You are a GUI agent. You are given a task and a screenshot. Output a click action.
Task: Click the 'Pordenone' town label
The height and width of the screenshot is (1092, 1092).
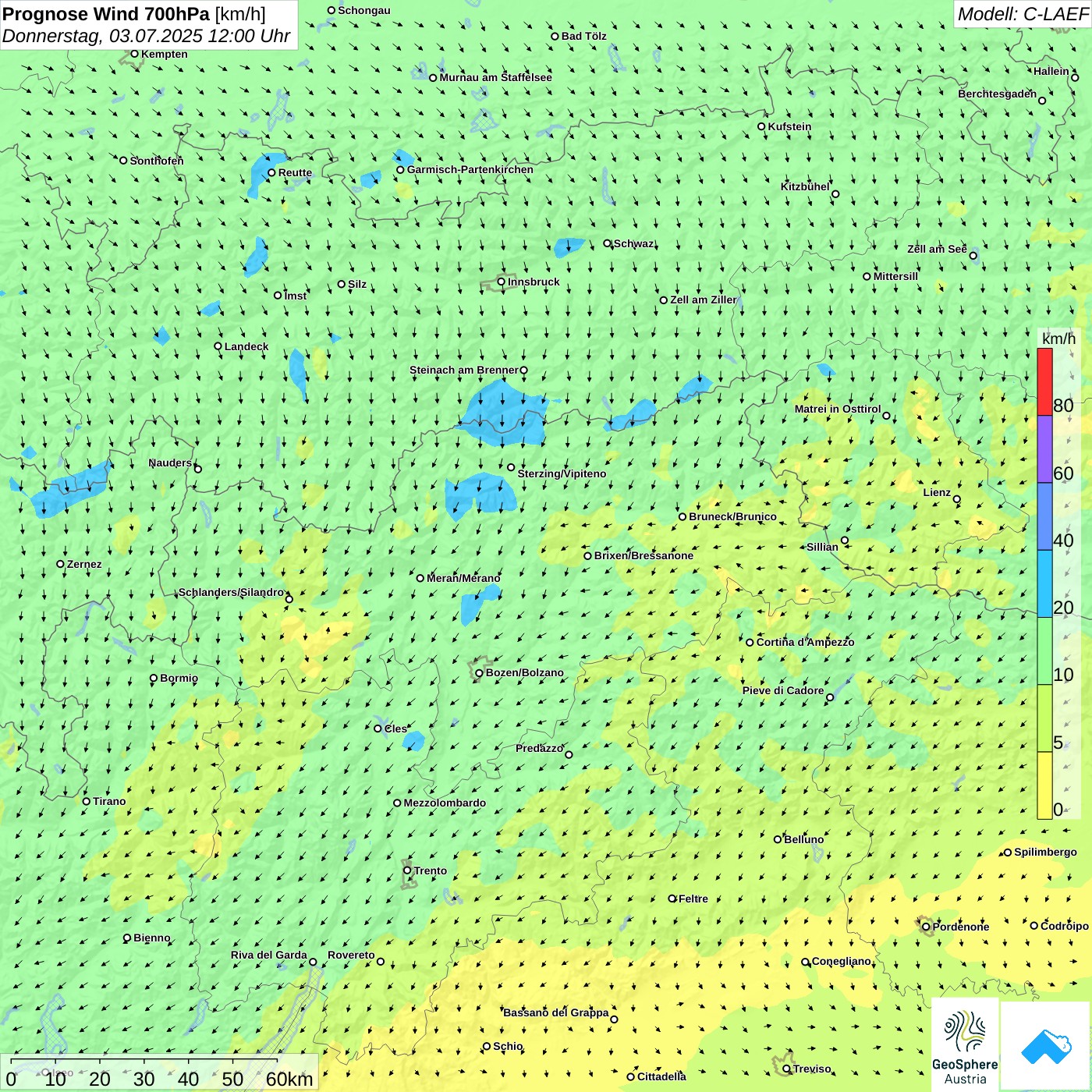click(x=961, y=927)
